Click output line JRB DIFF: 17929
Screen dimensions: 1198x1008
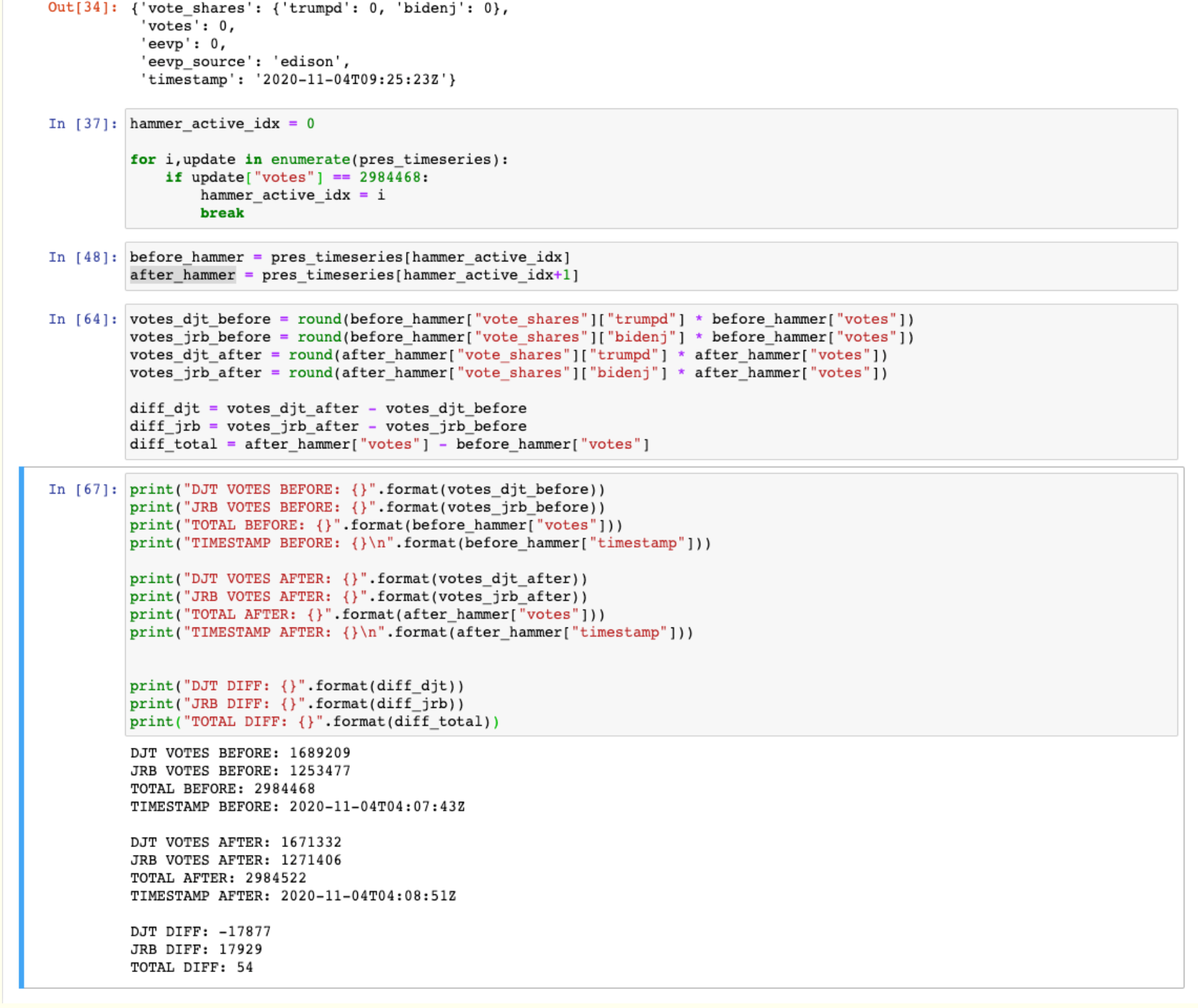point(196,949)
